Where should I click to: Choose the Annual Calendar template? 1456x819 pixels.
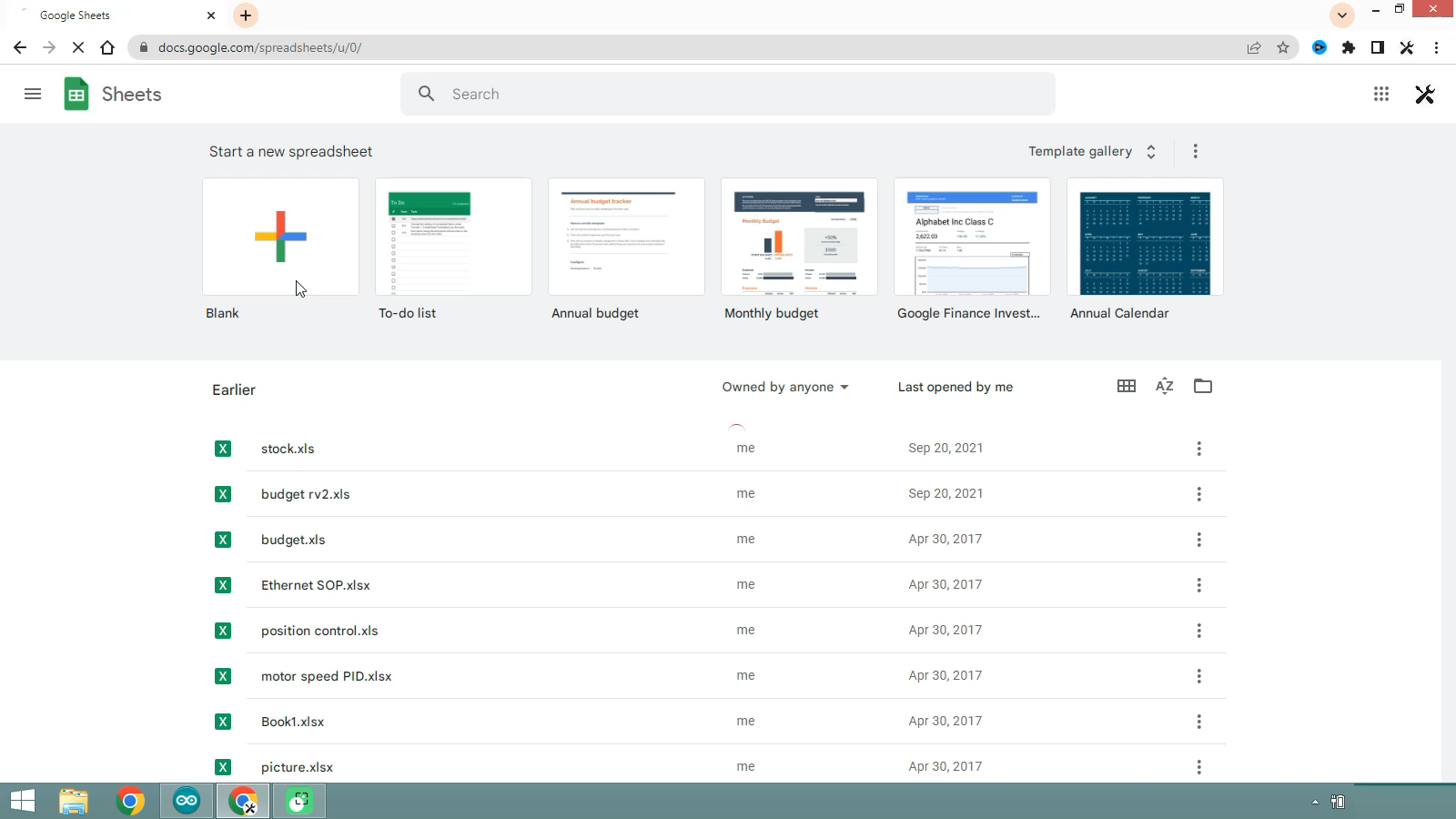1145,237
